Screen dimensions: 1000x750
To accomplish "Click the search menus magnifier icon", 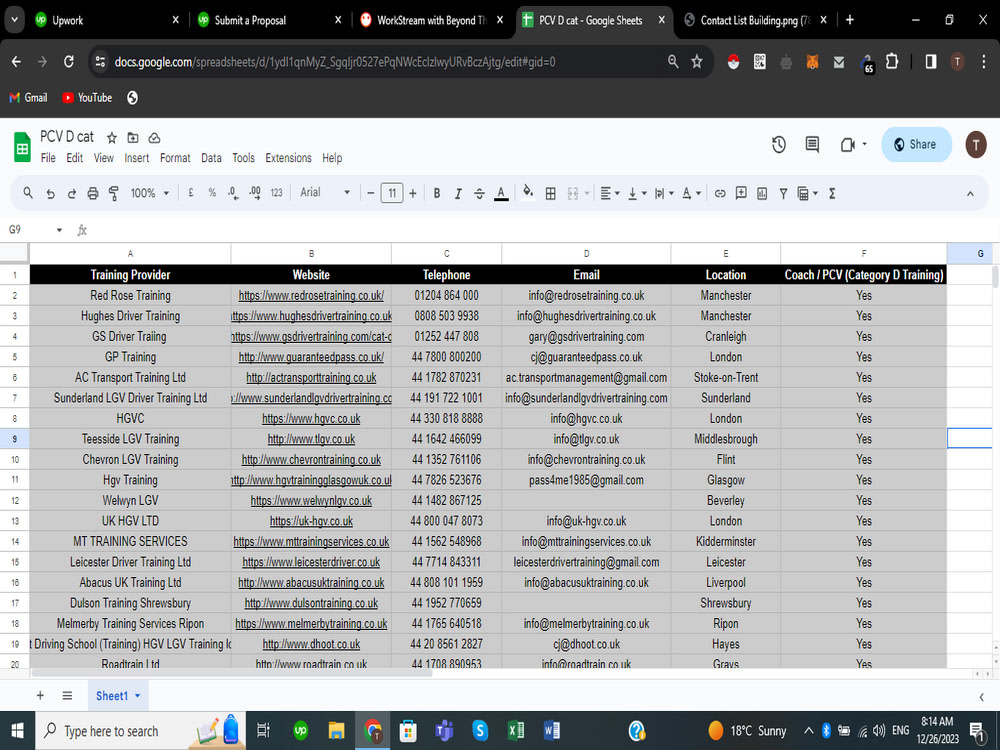I will [28, 193].
